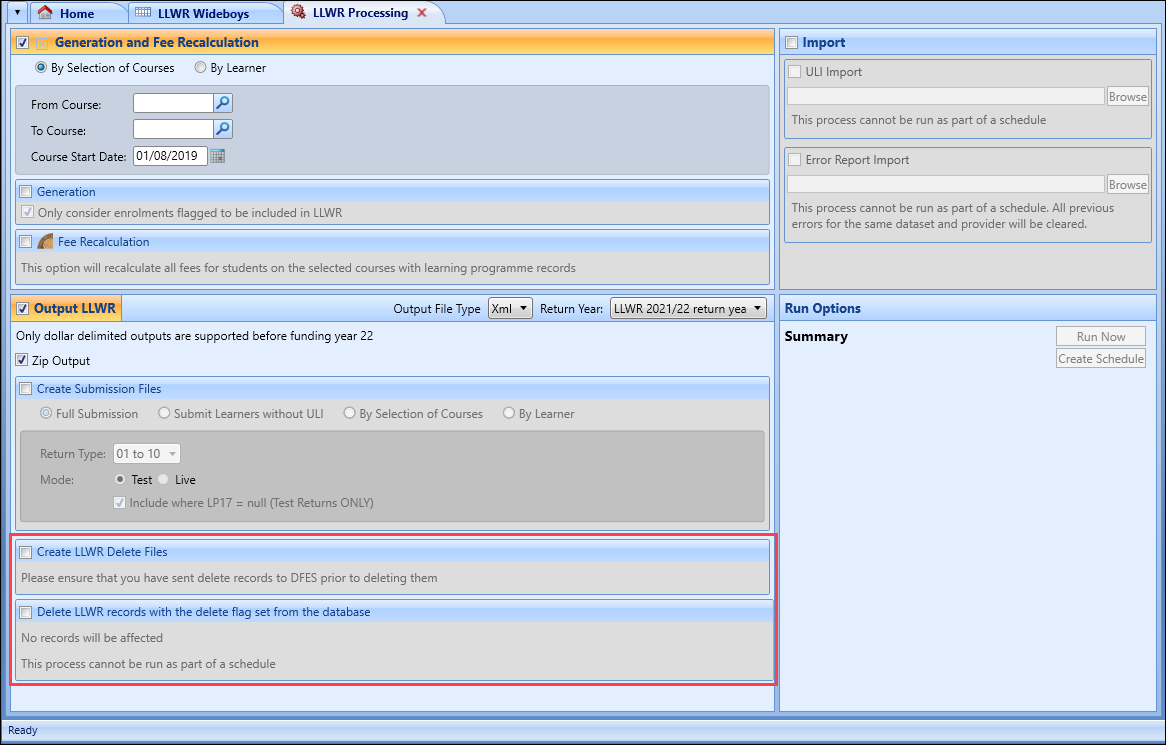Uncheck the Zip Output checkbox
The width and height of the screenshot is (1166, 745).
pos(22,361)
